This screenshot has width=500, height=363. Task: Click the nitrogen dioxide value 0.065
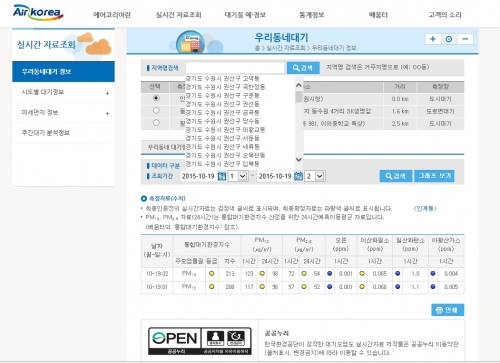(380, 274)
